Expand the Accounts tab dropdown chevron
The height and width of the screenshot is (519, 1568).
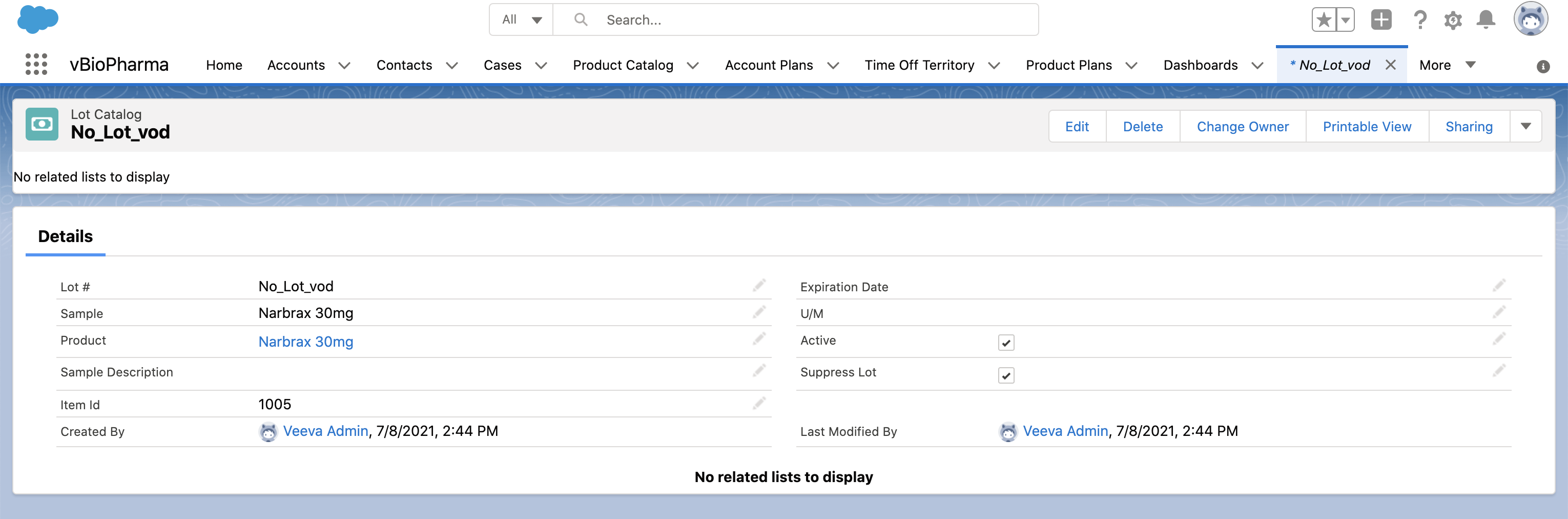coord(344,66)
